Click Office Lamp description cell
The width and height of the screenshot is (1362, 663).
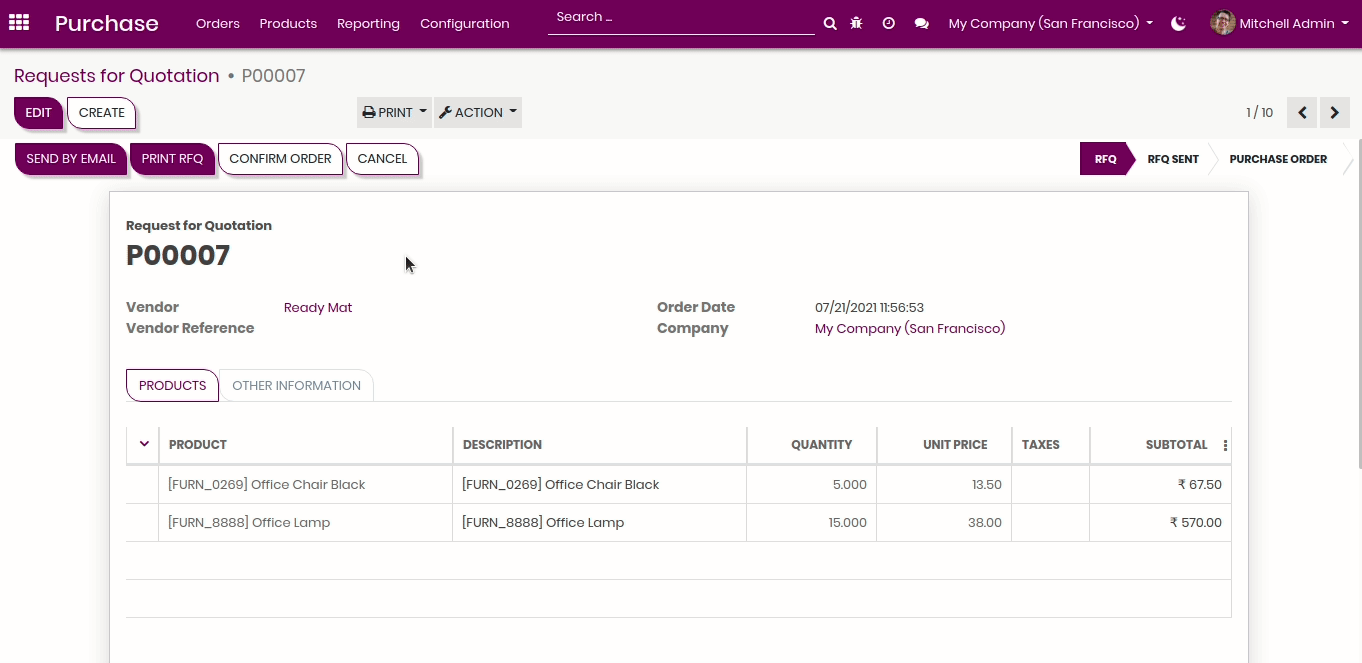pyautogui.click(x=599, y=523)
